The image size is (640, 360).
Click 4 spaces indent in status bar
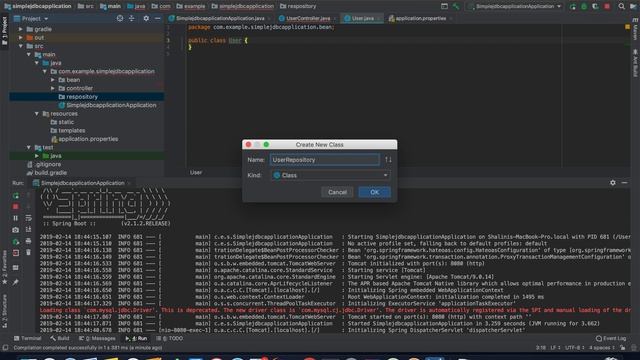(x=602, y=348)
